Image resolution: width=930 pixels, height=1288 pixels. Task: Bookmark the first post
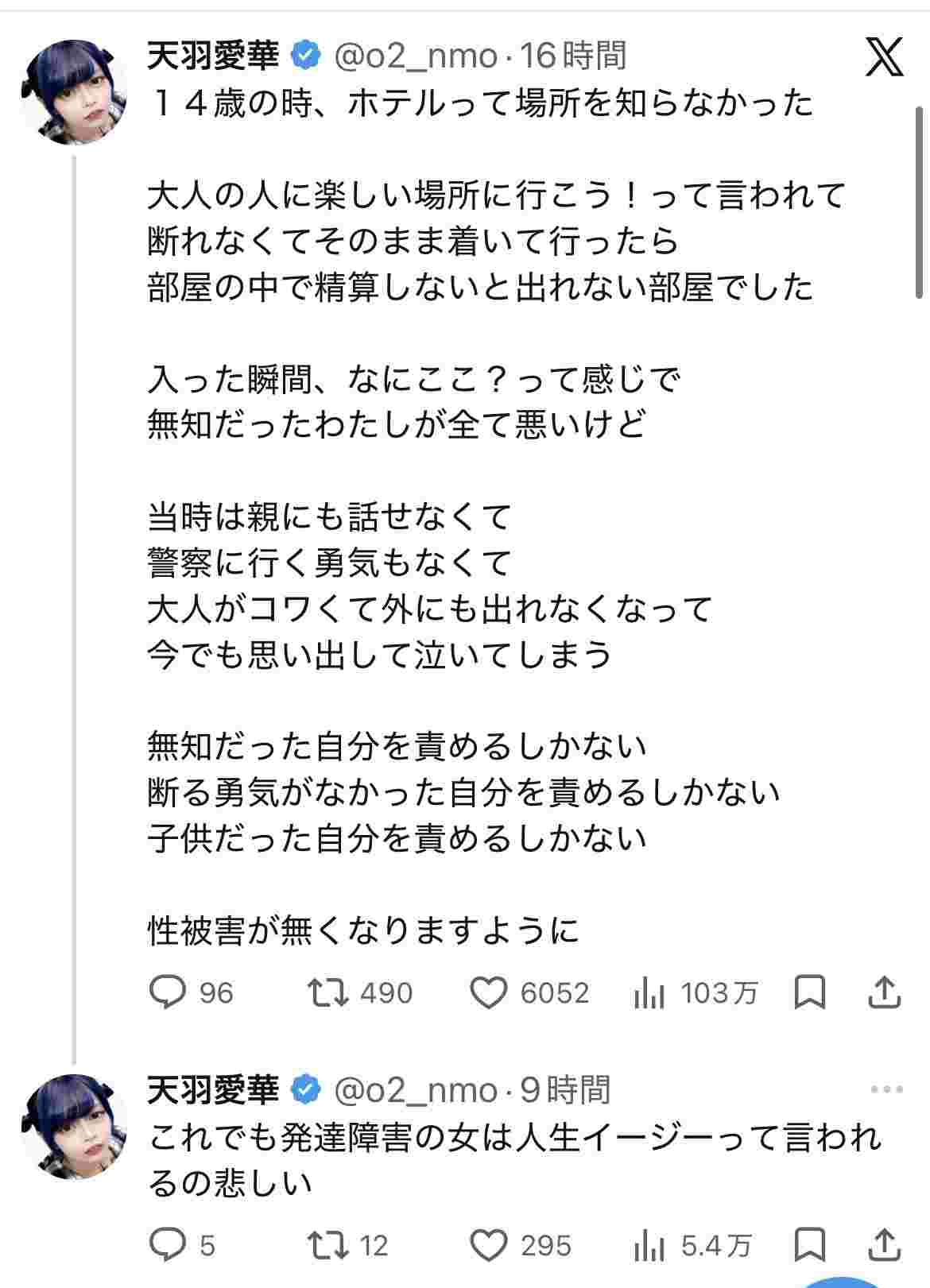coord(810,992)
